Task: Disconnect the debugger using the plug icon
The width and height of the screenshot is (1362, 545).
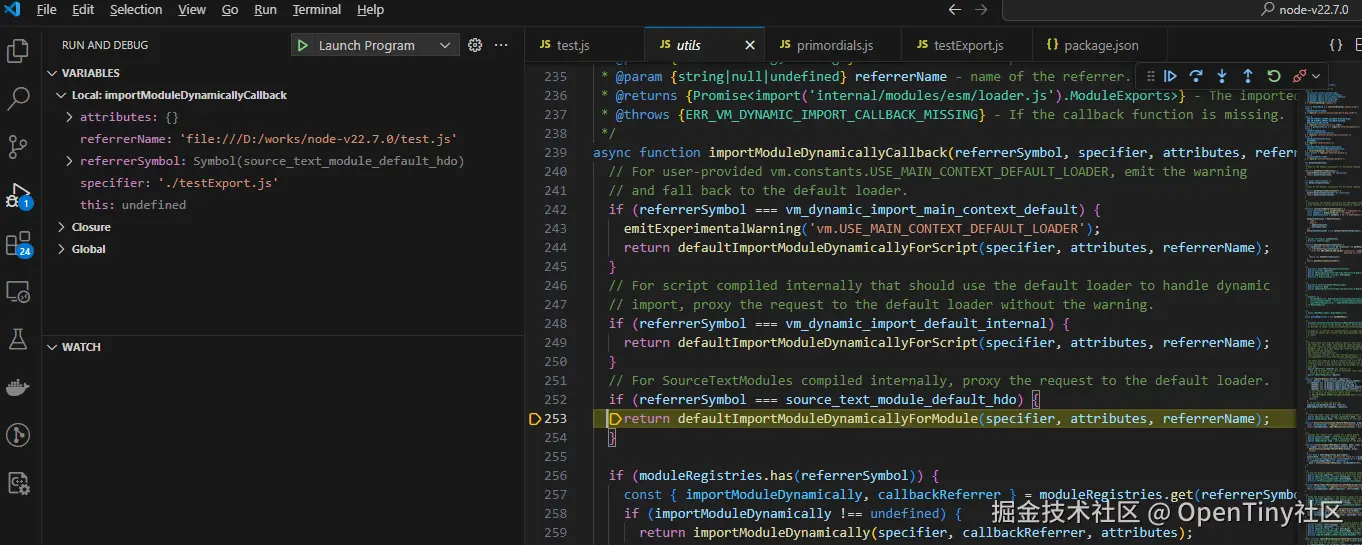Action: [1299, 76]
